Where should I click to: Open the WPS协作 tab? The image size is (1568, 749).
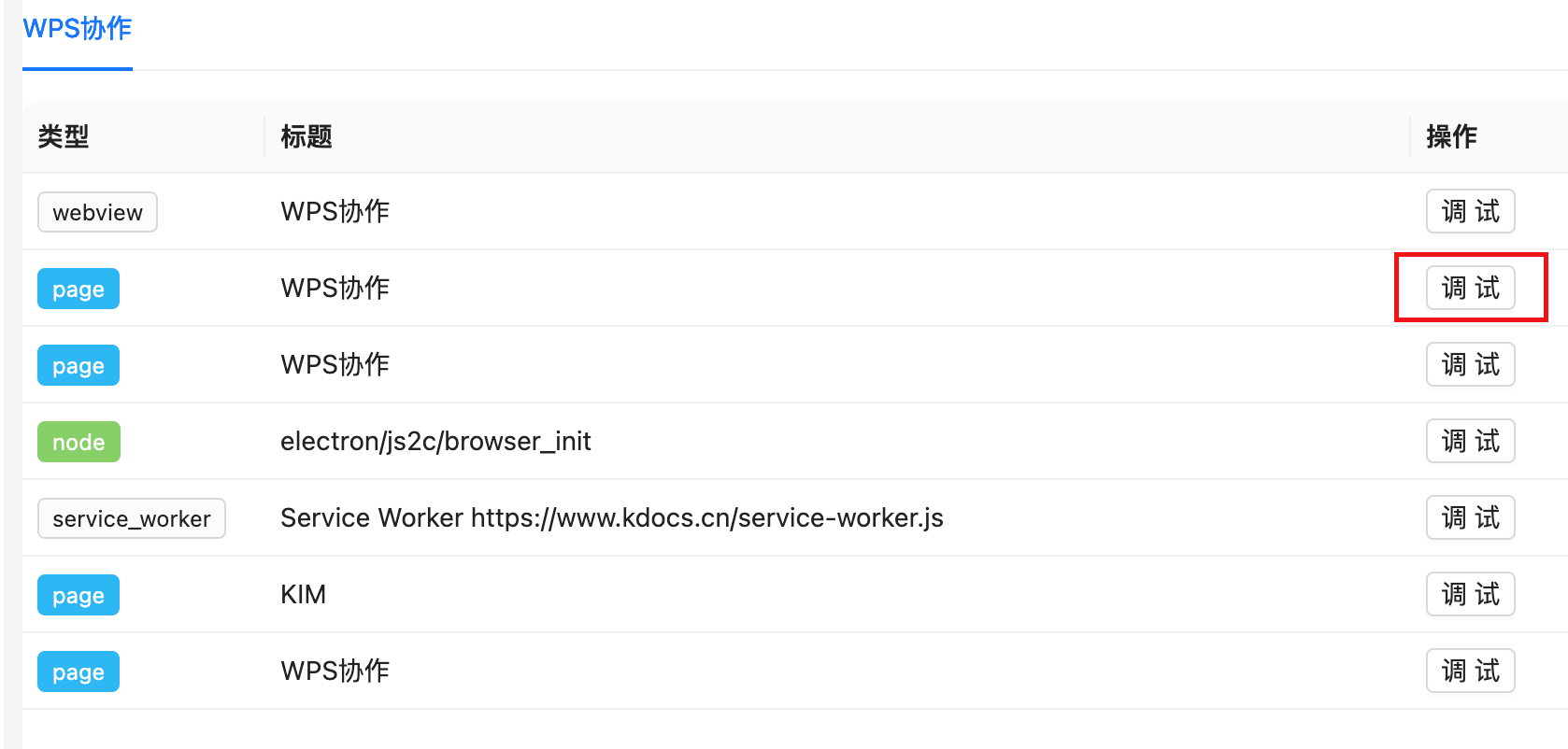77,29
